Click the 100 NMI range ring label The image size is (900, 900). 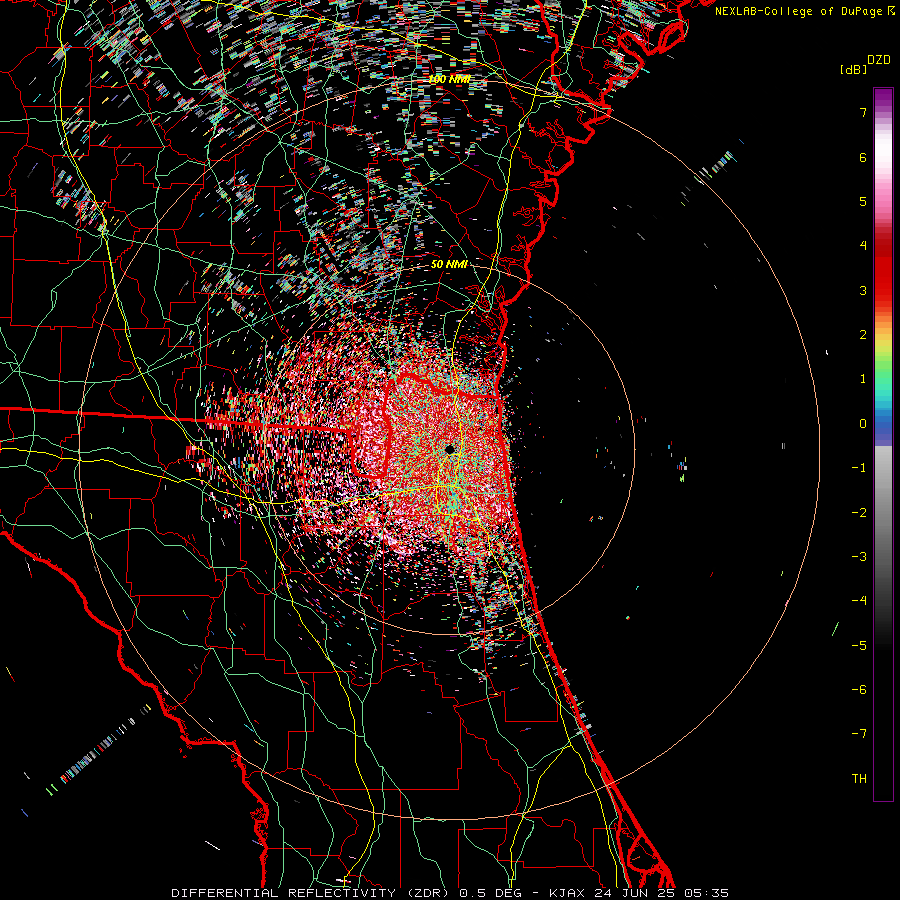pyautogui.click(x=449, y=79)
